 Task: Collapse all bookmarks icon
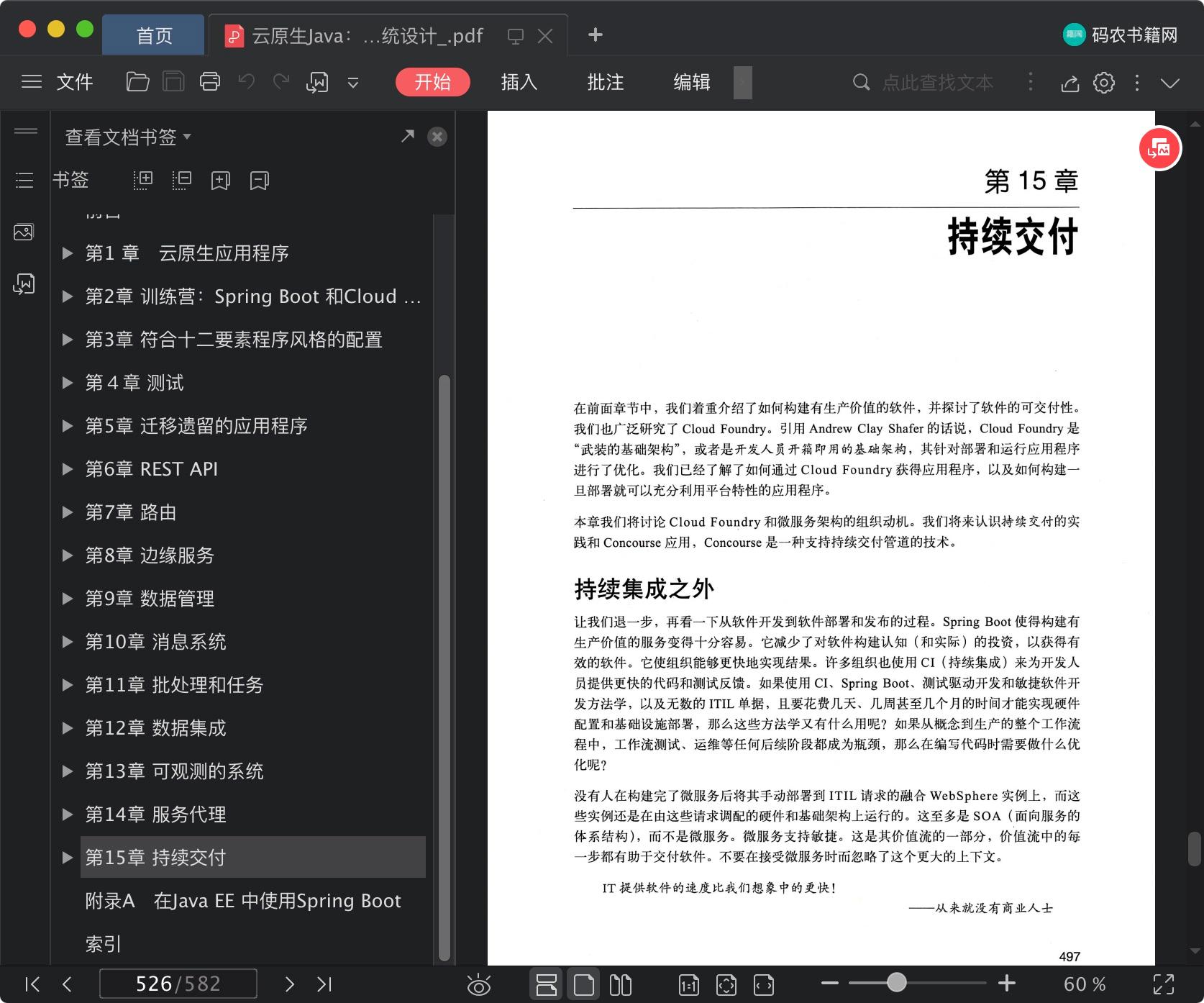point(182,180)
